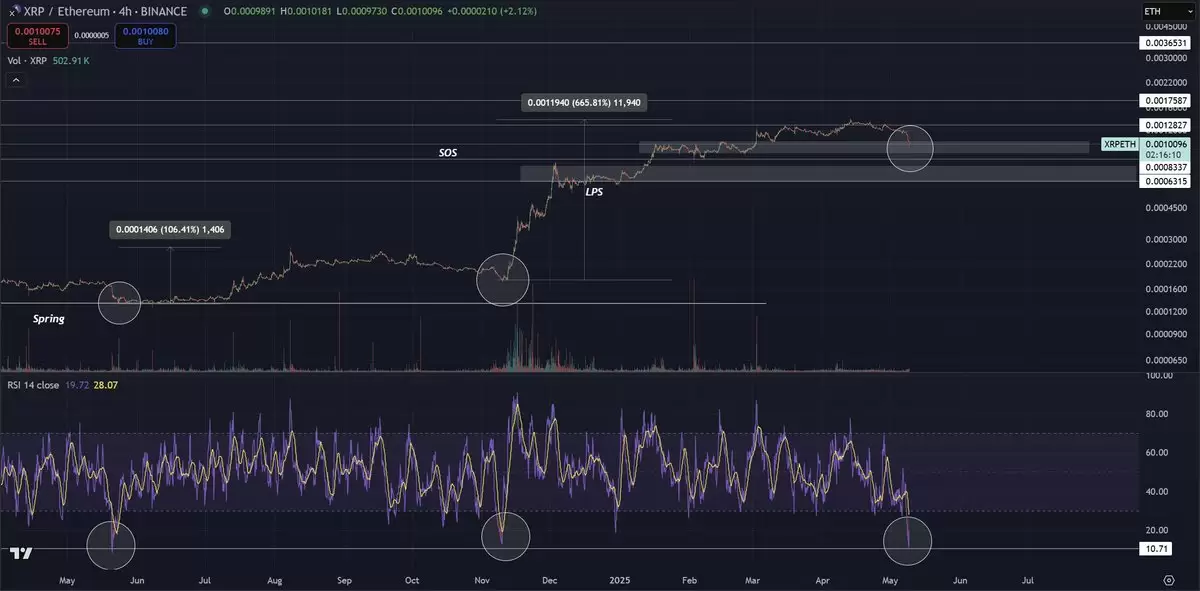Viewport: 1200px width, 591px height.
Task: Click the XRP / Ethereum symbol title
Action: point(104,11)
